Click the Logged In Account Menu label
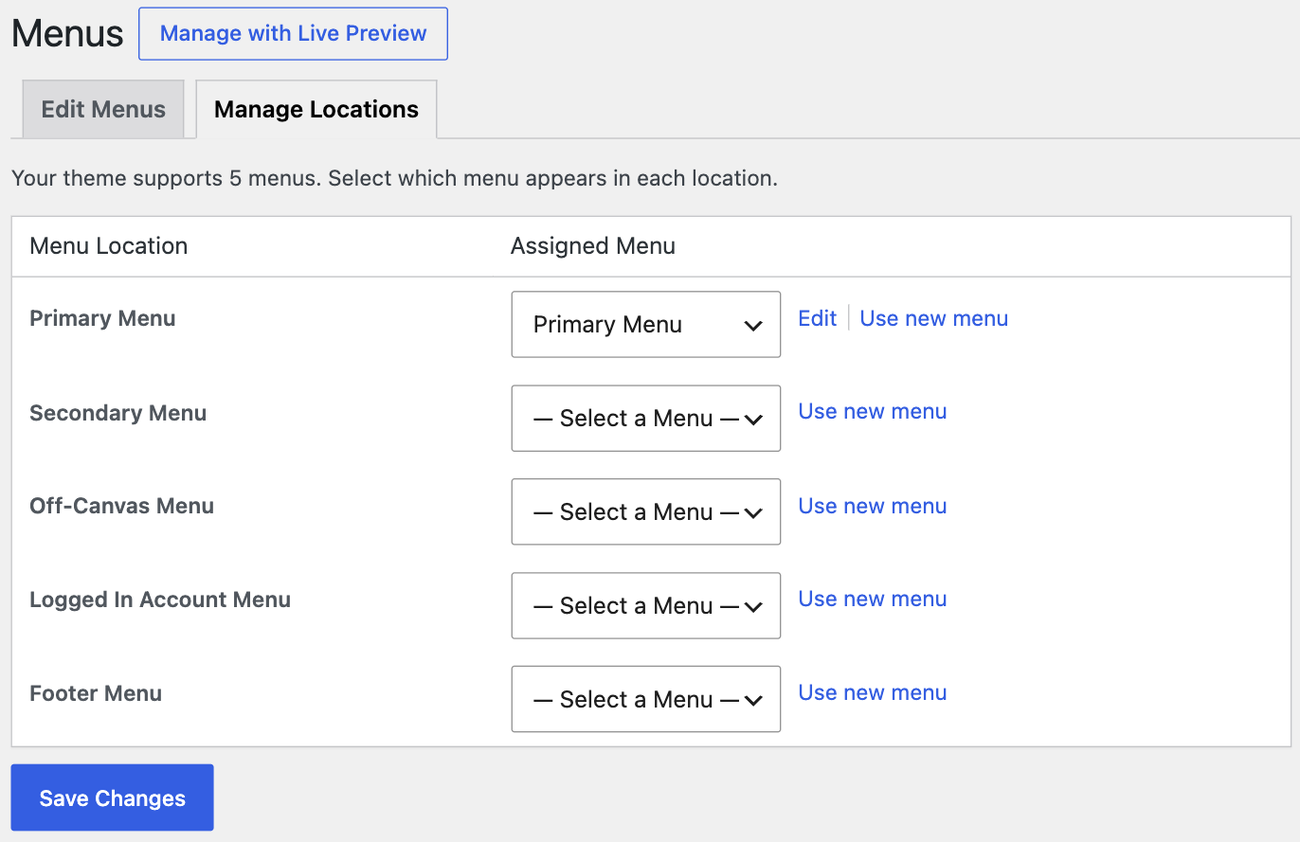Image resolution: width=1300 pixels, height=842 pixels. 160,600
